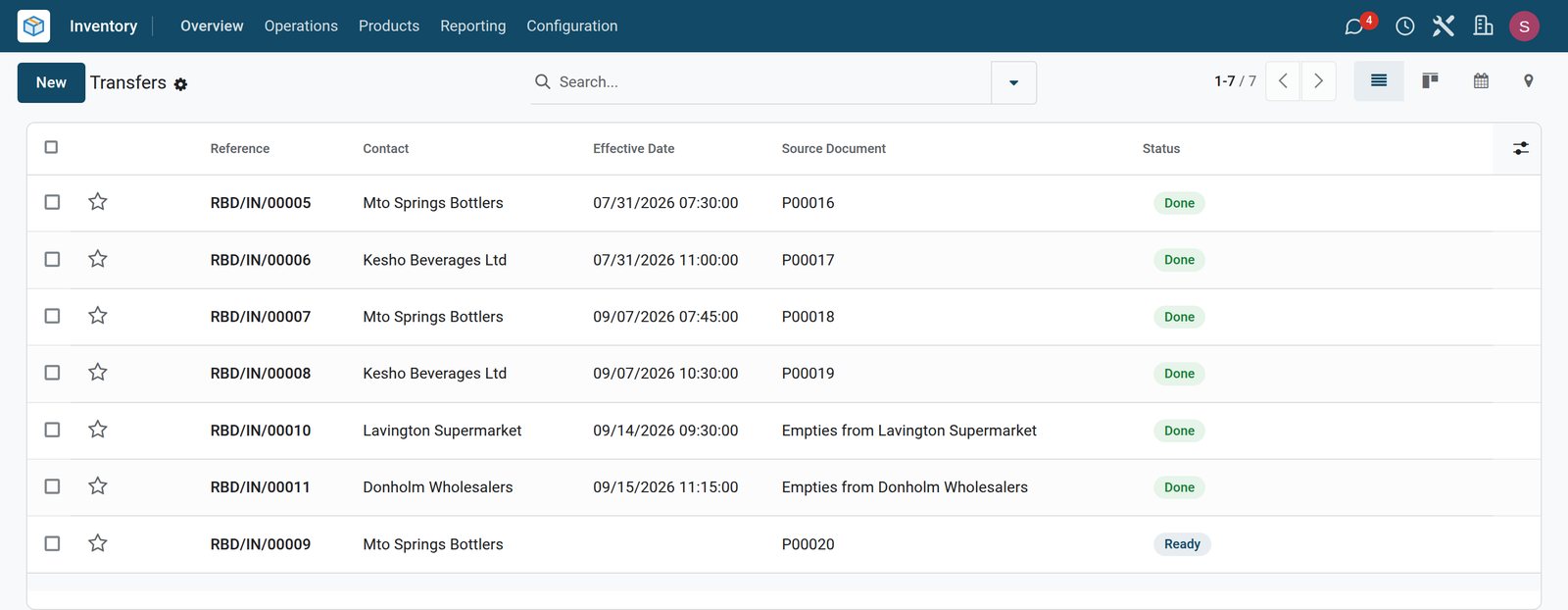This screenshot has height=610, width=1568.
Task: Click source document P00016
Action: (x=808, y=203)
